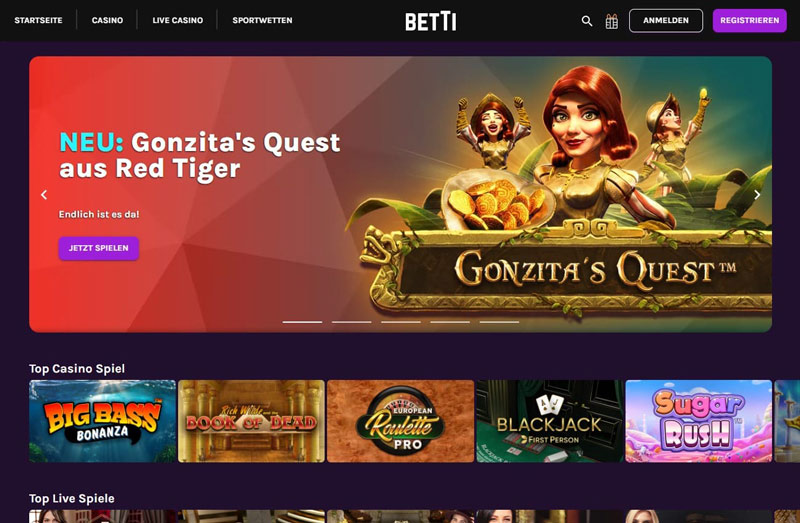Open Big Bass Bonanza game tile

click(x=103, y=421)
